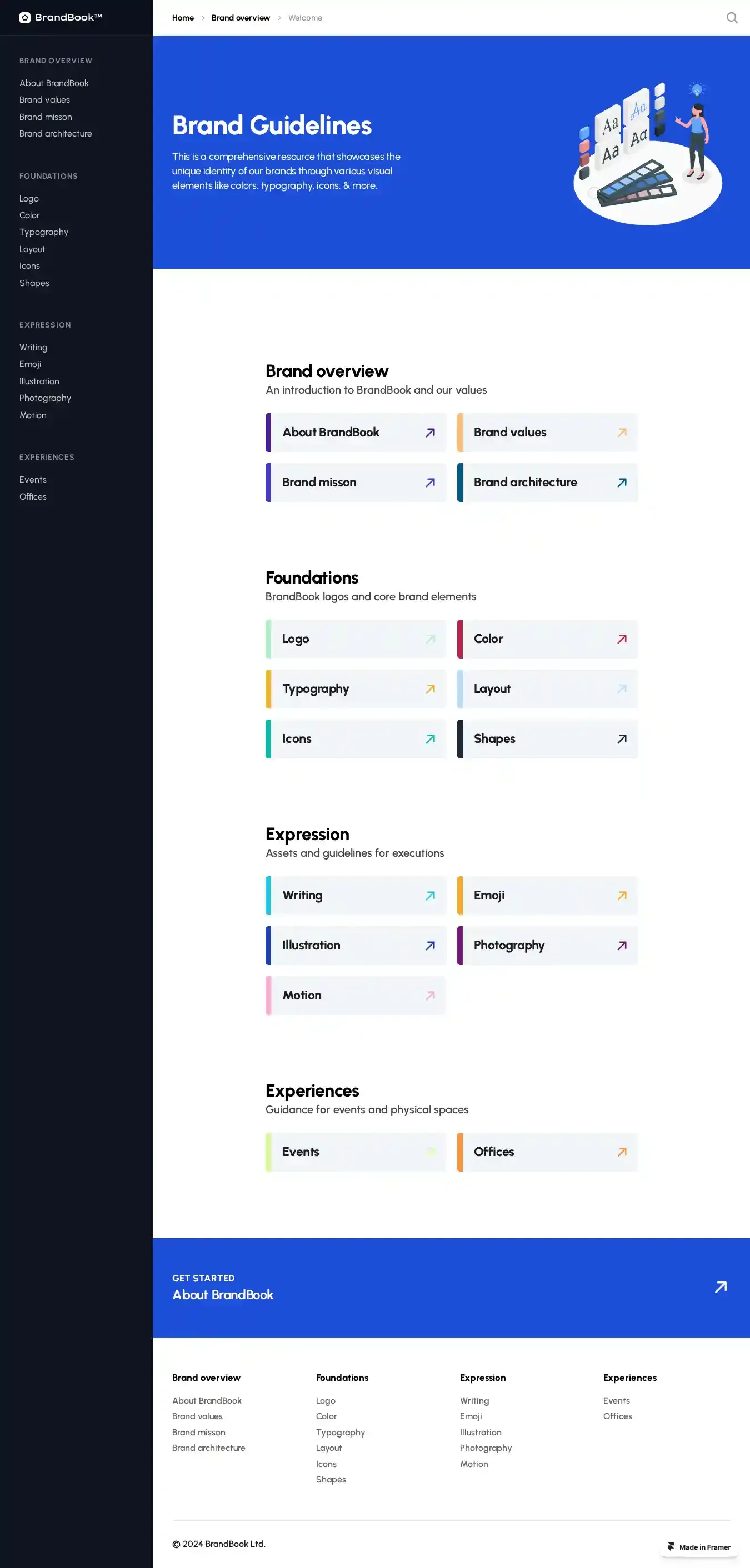Click the orange arrow on Brand values card
Screen dimensions: 750x1568
point(622,432)
